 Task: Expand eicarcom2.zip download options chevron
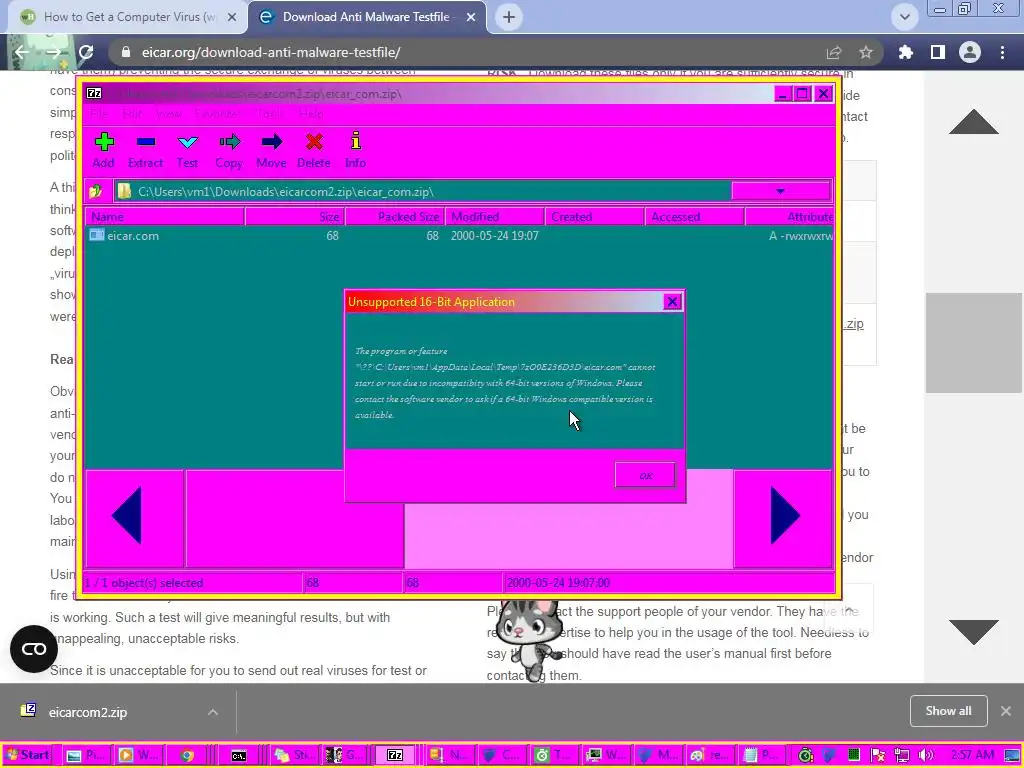coord(213,712)
